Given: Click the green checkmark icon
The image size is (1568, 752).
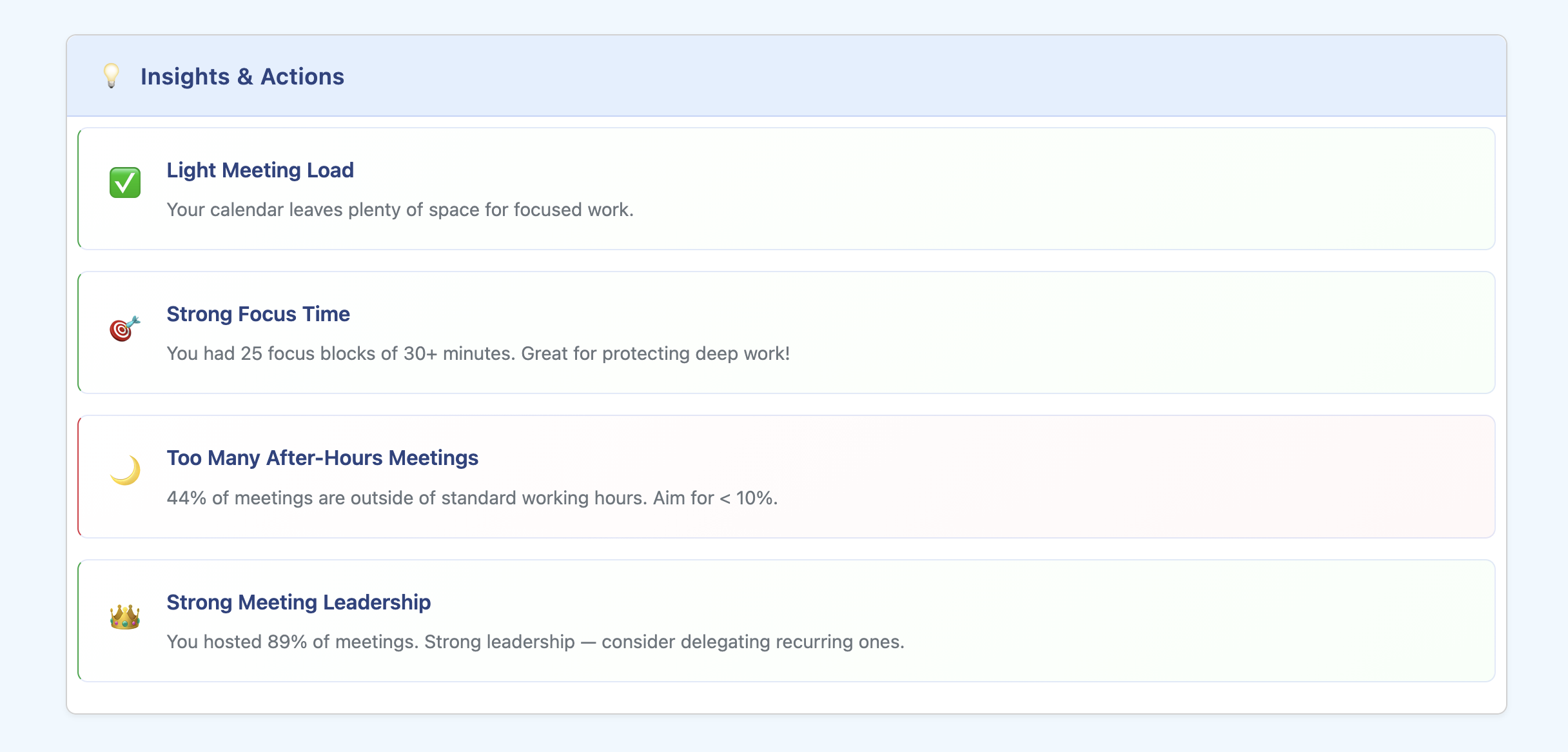Looking at the screenshot, I should coord(125,183).
